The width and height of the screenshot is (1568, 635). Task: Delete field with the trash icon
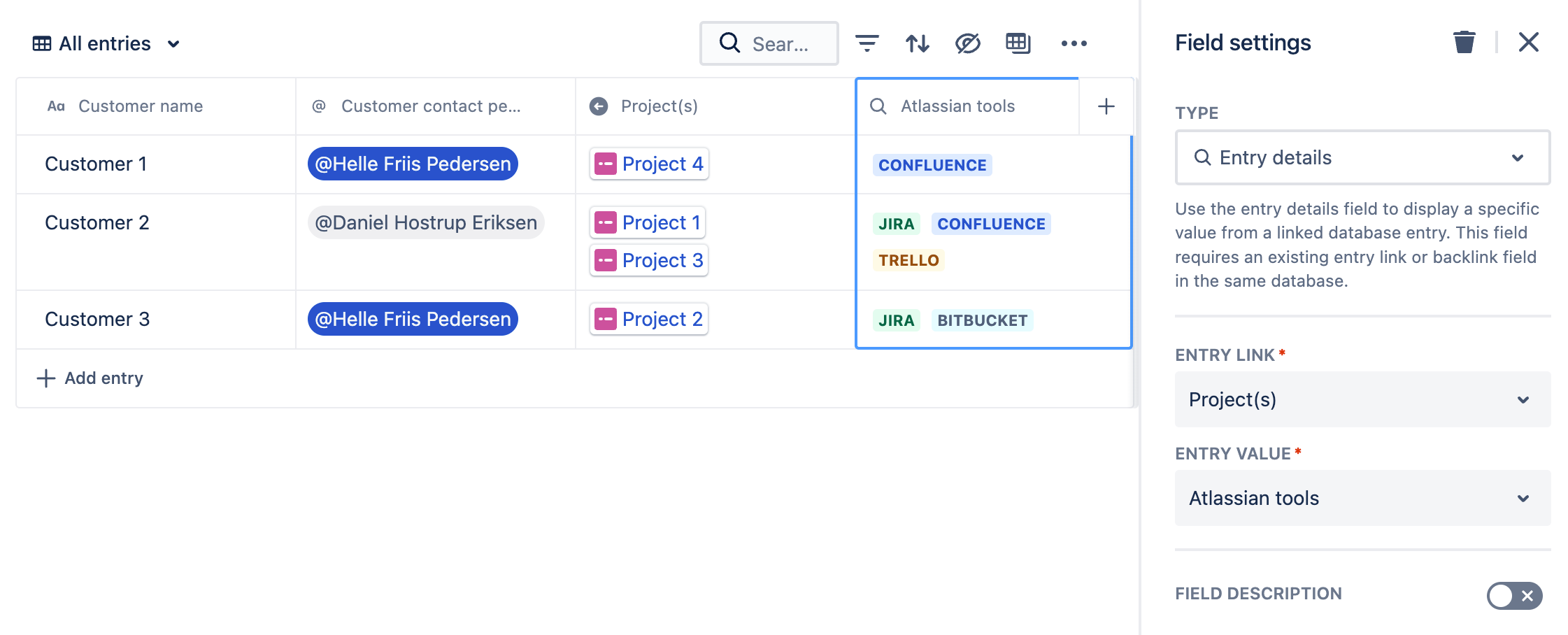pyautogui.click(x=1464, y=42)
